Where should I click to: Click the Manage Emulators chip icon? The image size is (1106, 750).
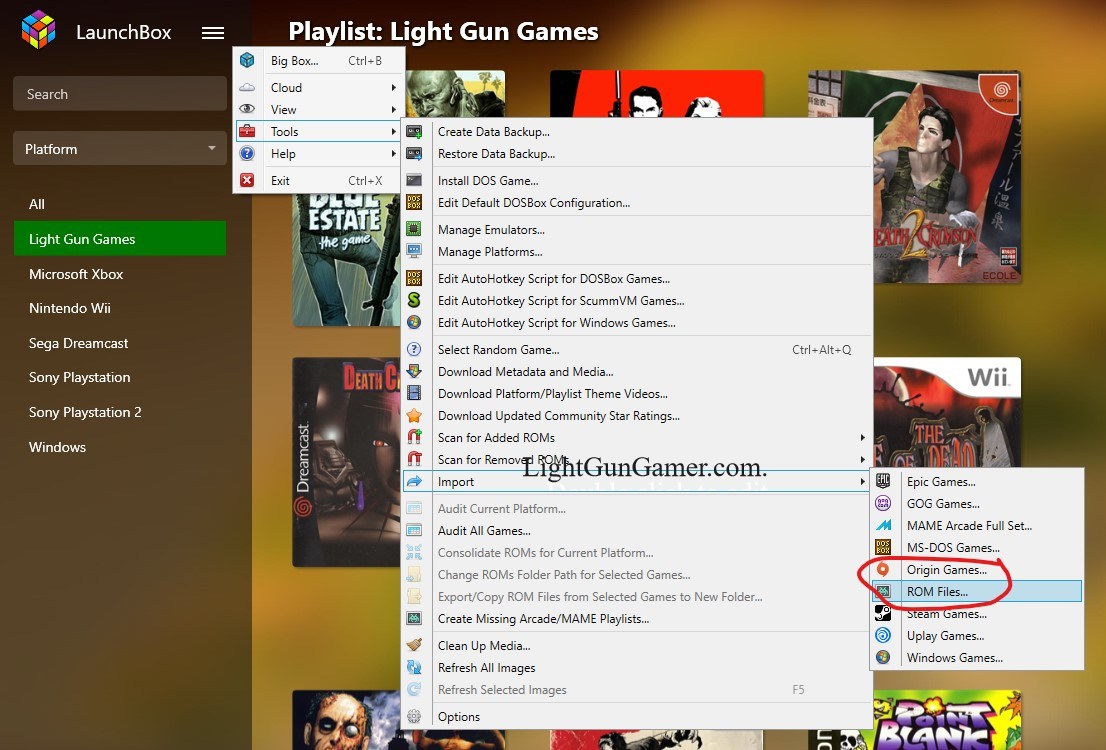click(x=414, y=229)
